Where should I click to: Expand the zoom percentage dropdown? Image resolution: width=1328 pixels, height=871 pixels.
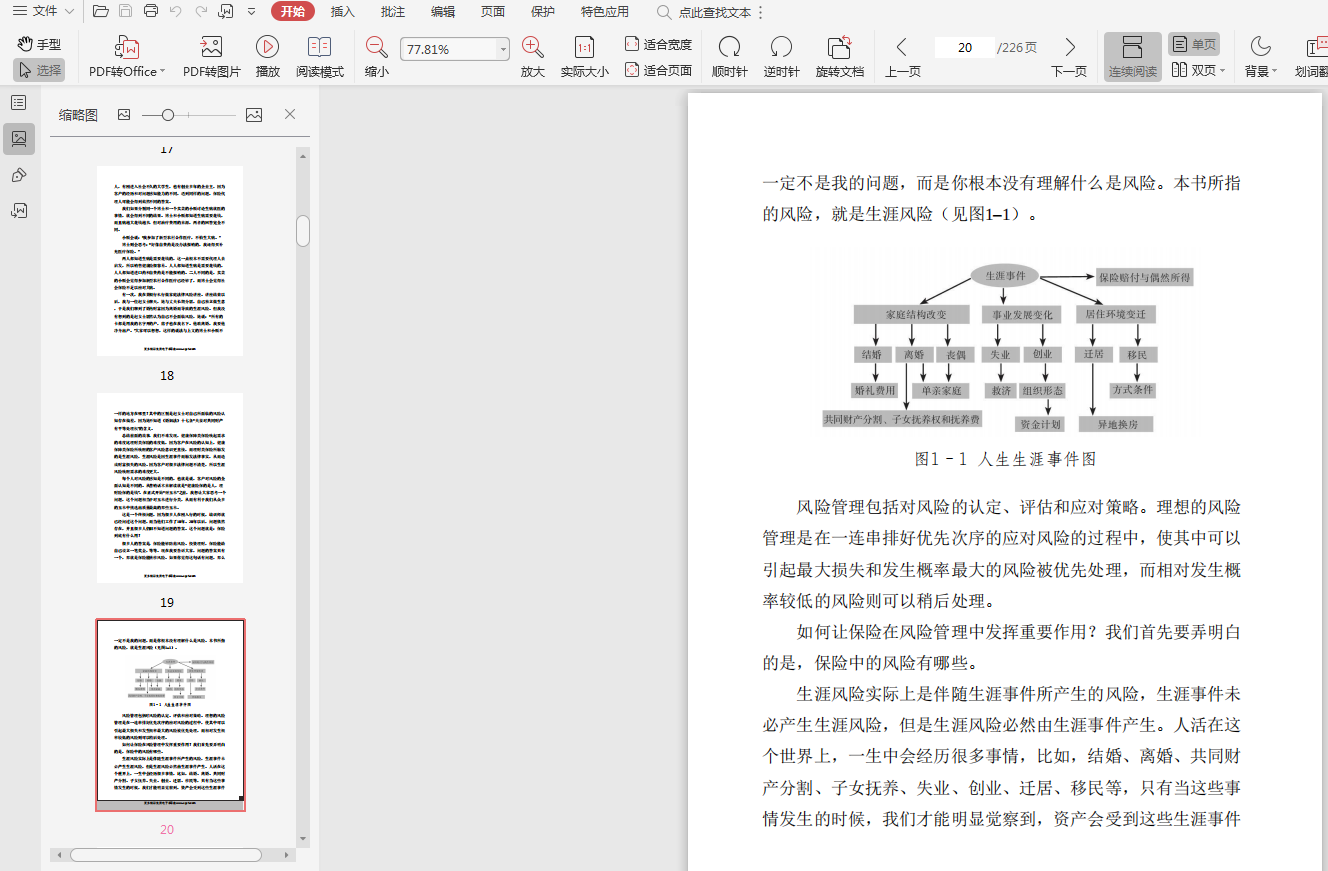[503, 49]
